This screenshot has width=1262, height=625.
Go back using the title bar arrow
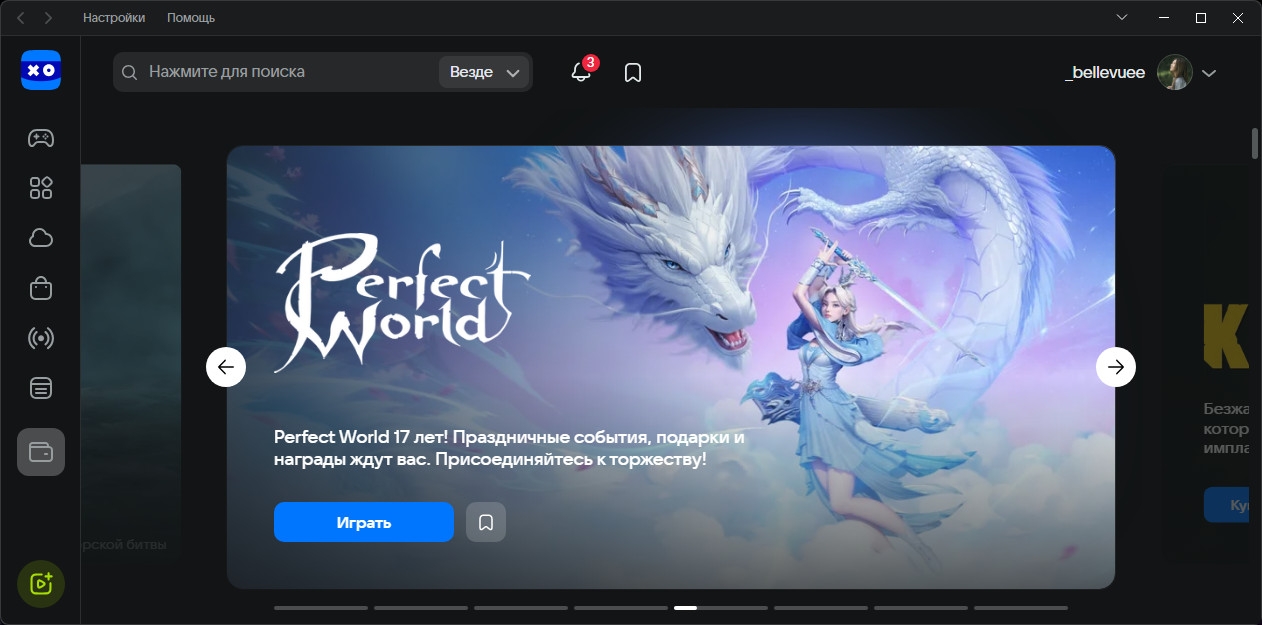point(20,18)
